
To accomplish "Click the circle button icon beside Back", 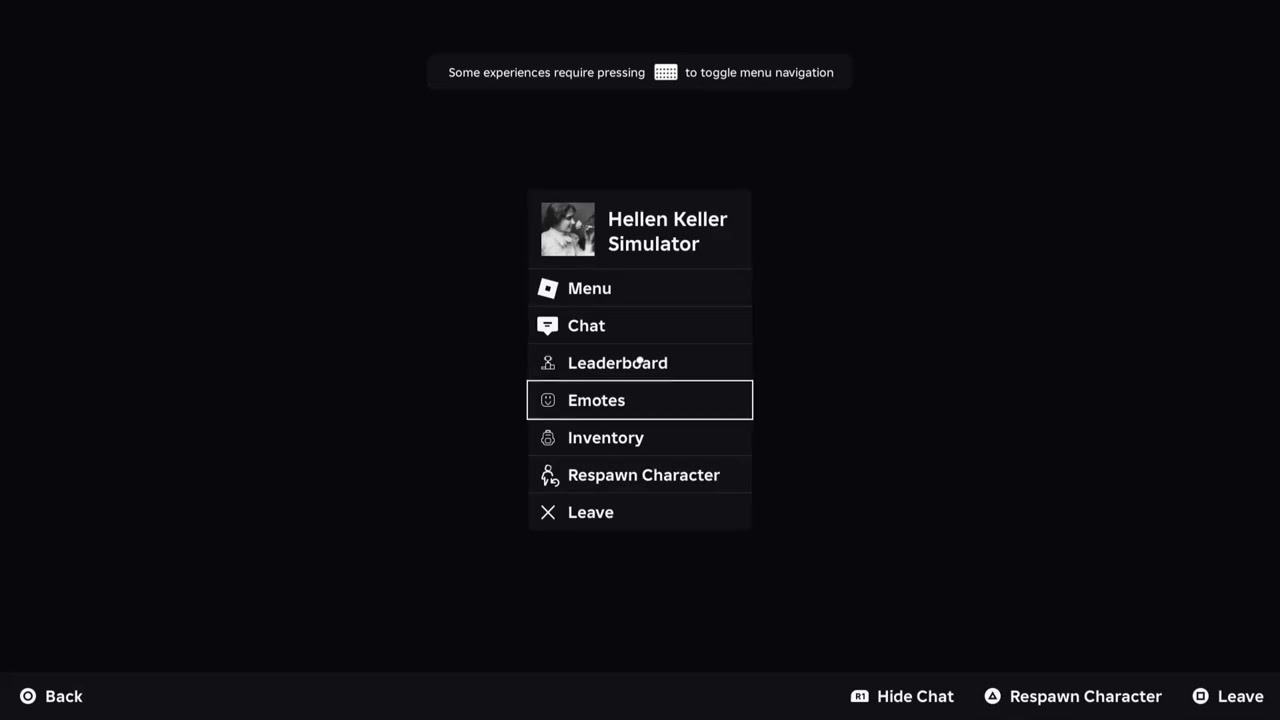I will pos(28,696).
